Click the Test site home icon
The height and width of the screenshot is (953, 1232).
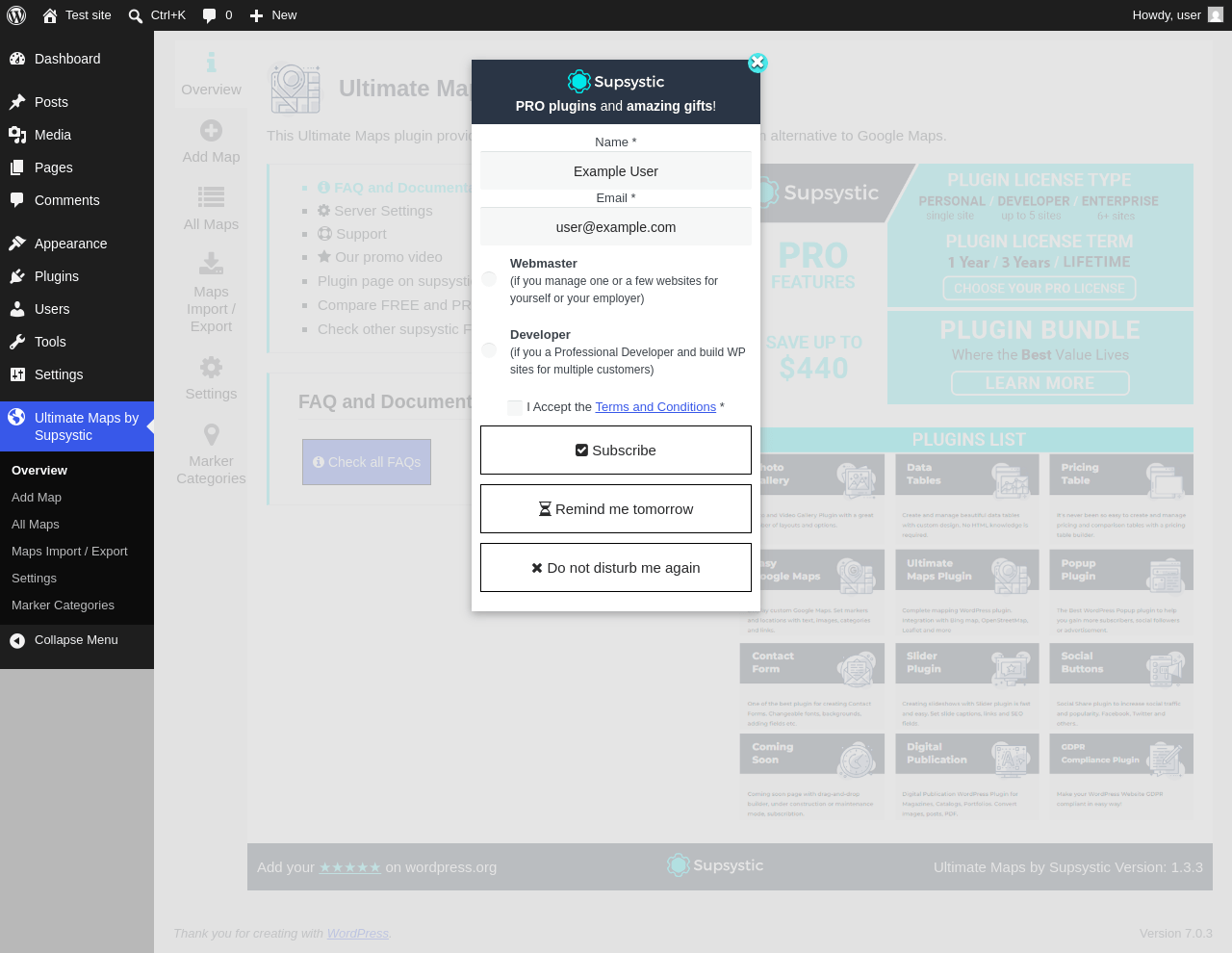coord(50,15)
